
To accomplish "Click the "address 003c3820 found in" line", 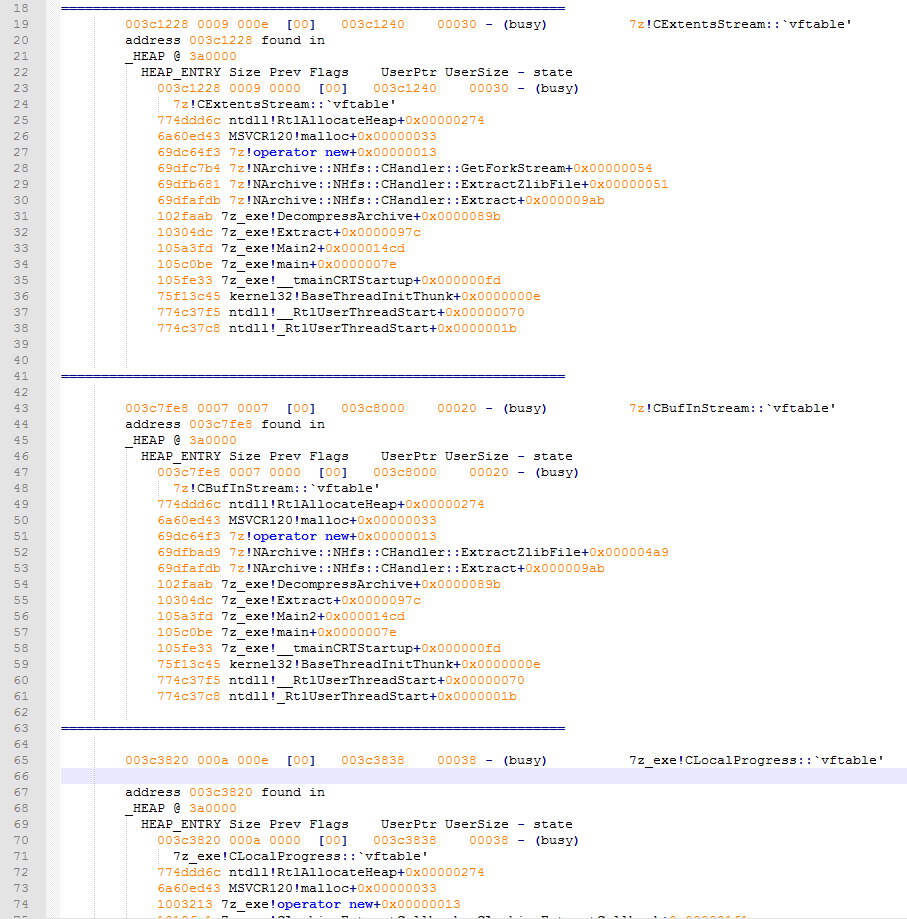I will [224, 792].
